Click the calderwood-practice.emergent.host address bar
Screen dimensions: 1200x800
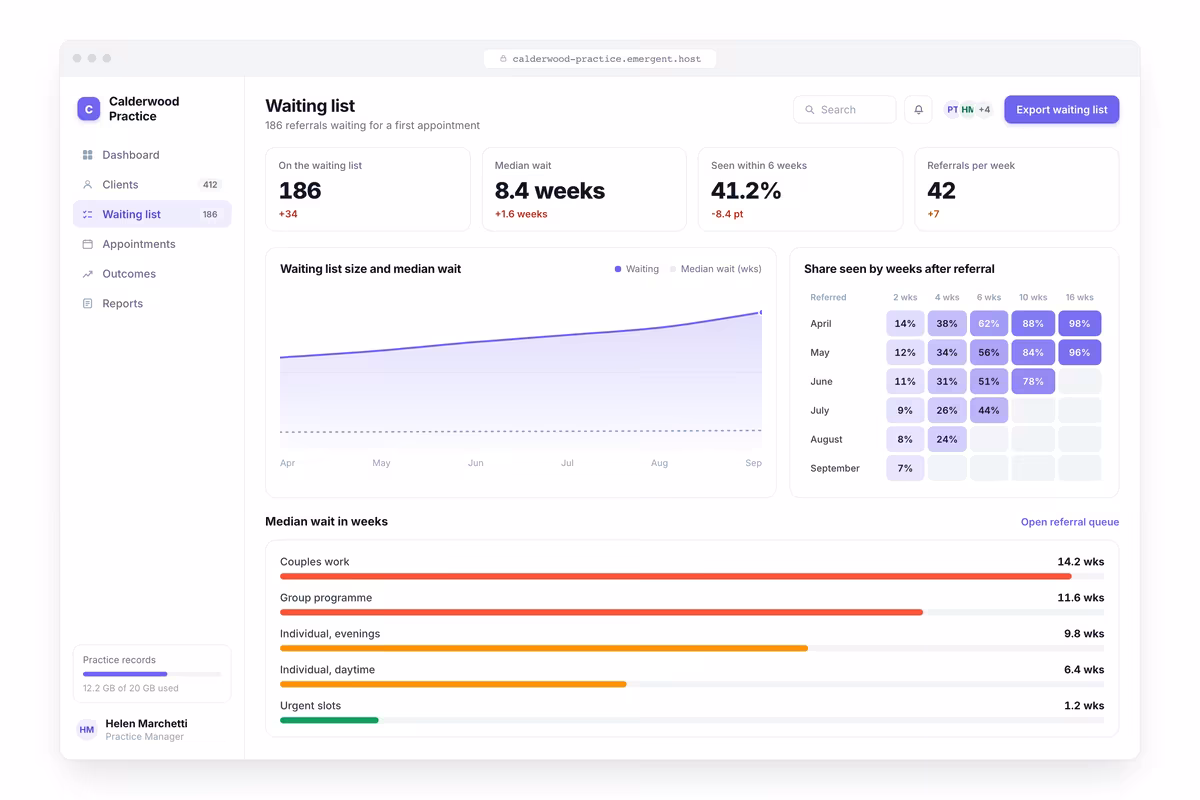click(600, 59)
